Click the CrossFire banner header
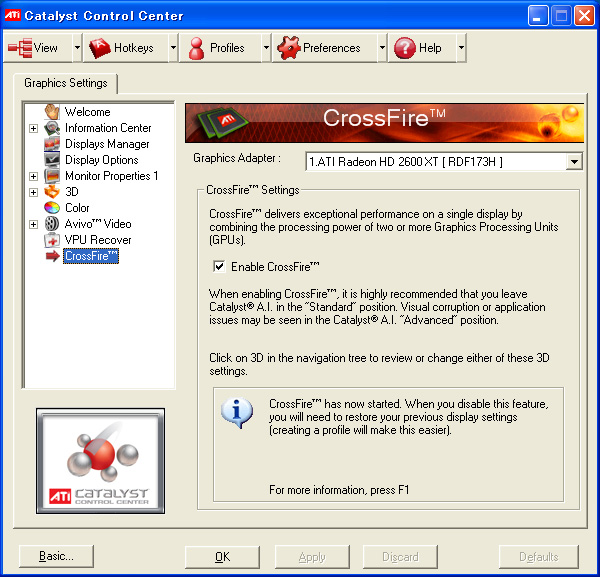 [385, 123]
